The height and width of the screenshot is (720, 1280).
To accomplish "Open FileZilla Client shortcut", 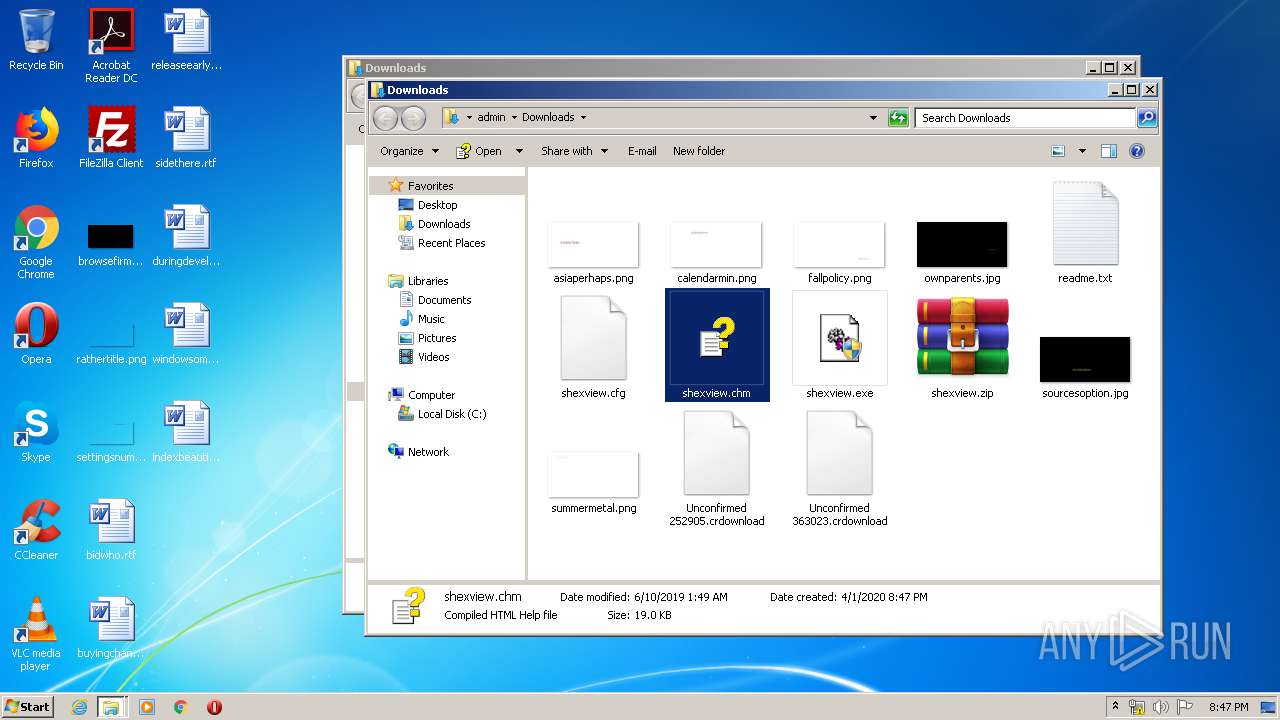I will click(111, 137).
